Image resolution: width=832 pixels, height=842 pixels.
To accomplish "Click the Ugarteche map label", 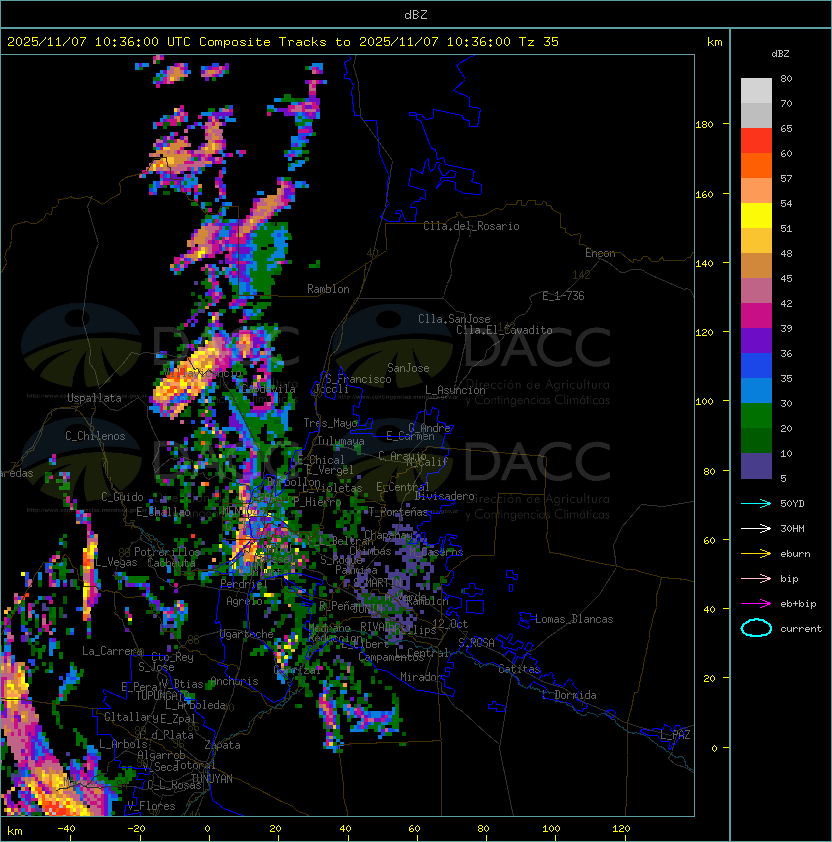I will pyautogui.click(x=247, y=634).
